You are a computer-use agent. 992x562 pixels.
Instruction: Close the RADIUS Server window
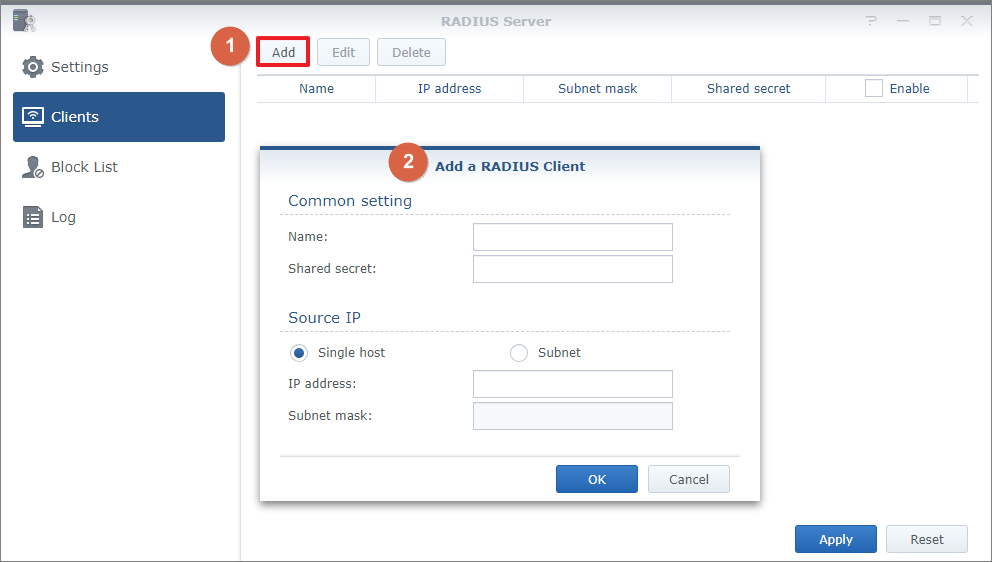tap(967, 21)
